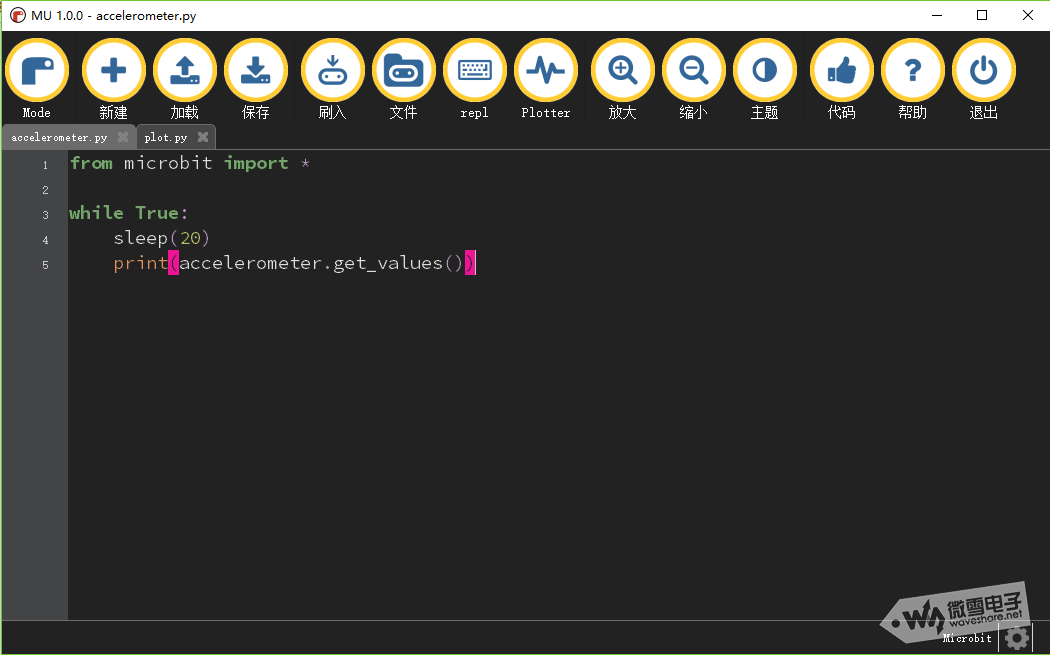Screen dimensions: 1050x655
Task: Zoom in with 放大 button
Action: tap(622, 71)
